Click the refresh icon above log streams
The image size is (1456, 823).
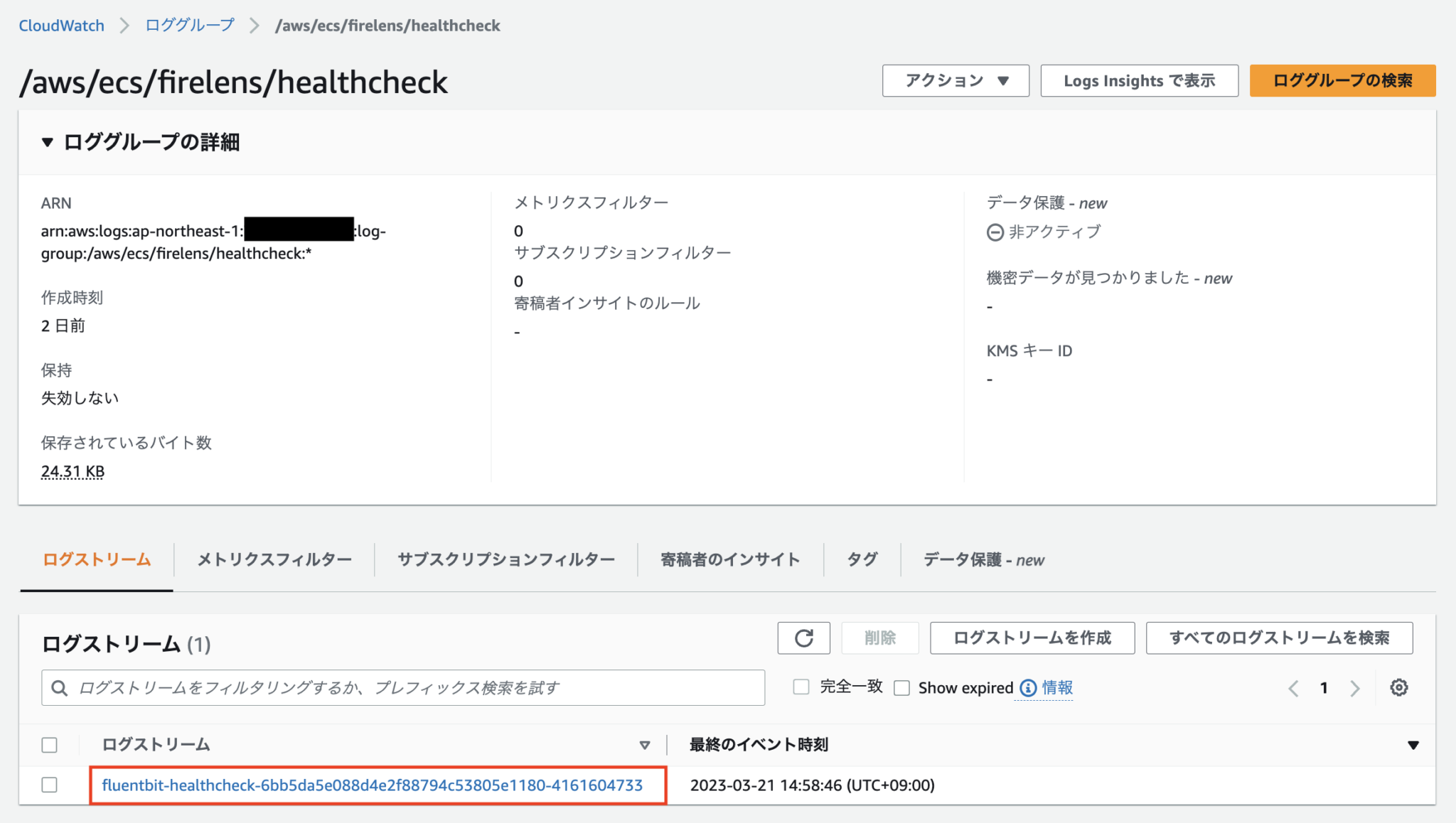803,638
